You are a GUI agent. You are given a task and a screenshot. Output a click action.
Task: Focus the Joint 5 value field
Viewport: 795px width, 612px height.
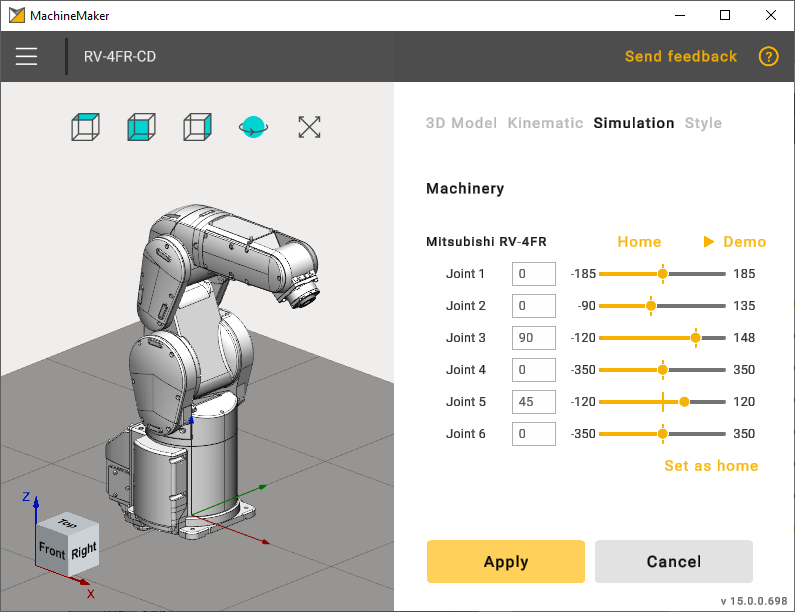[534, 402]
